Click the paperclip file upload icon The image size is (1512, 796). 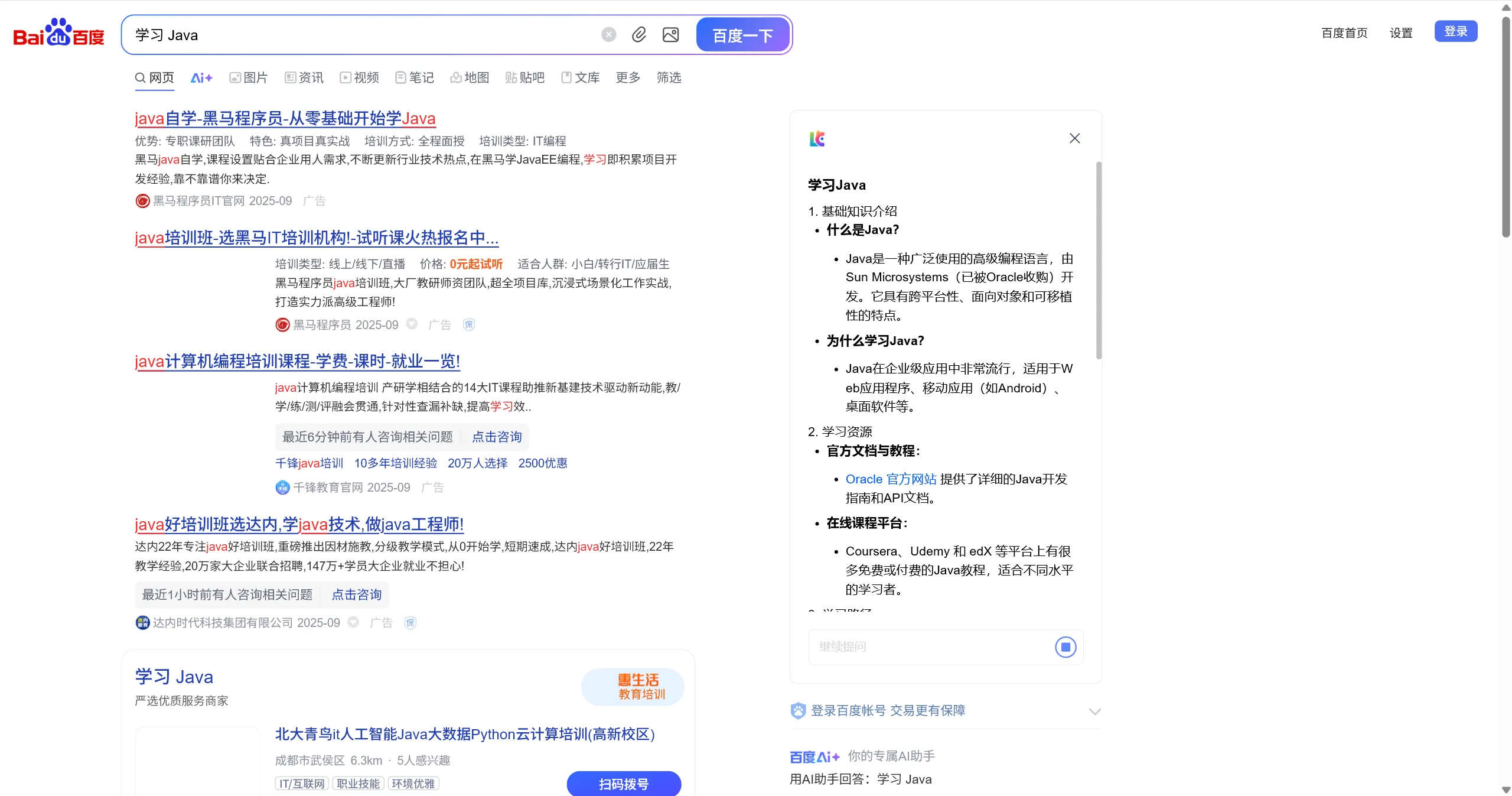coord(639,35)
